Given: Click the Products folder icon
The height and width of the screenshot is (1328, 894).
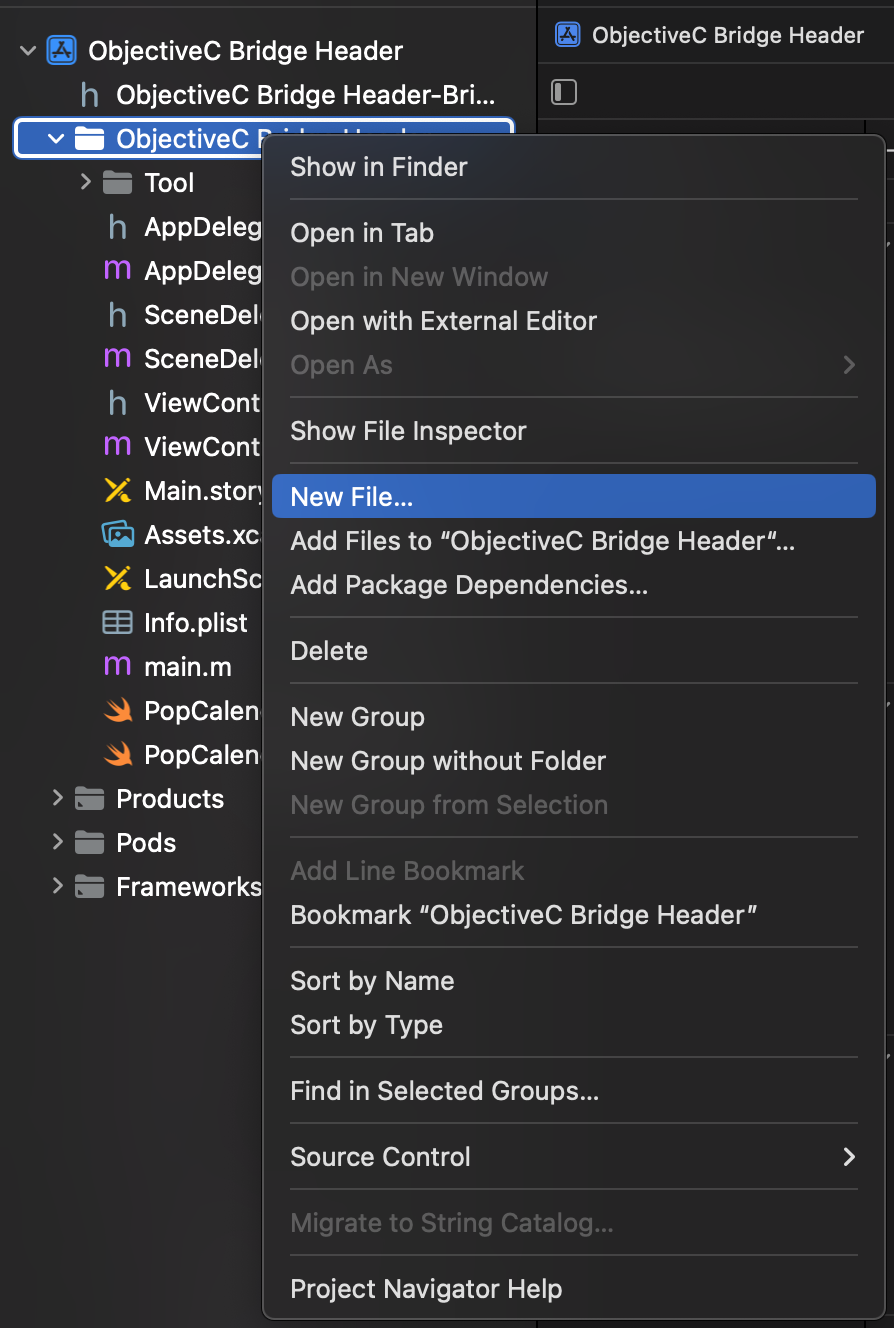Looking at the screenshot, I should click(90, 799).
